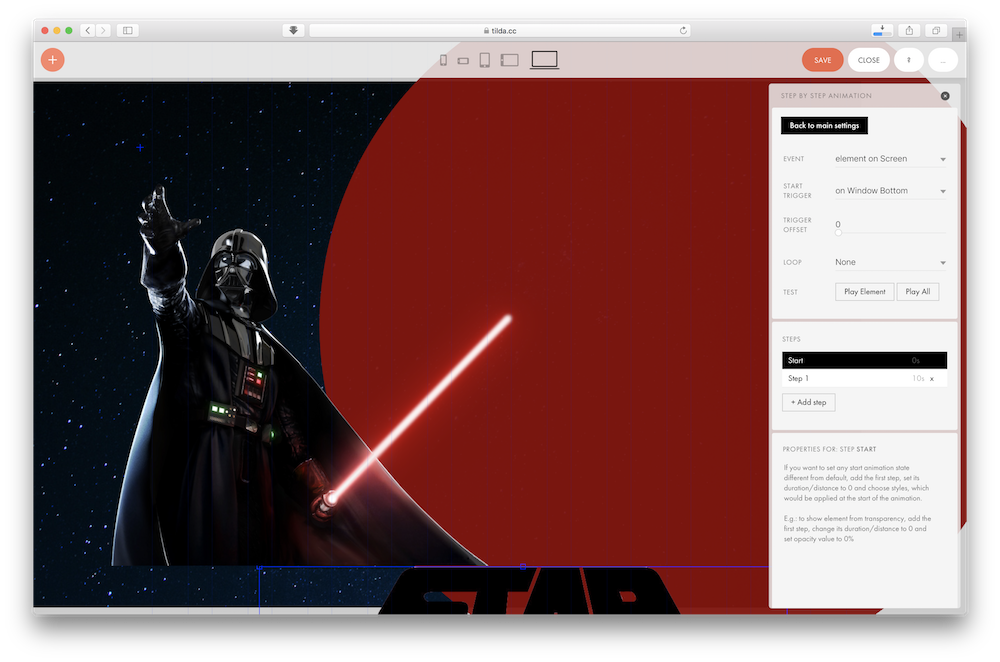Switch to tablet landscape preview

pyautogui.click(x=509, y=59)
